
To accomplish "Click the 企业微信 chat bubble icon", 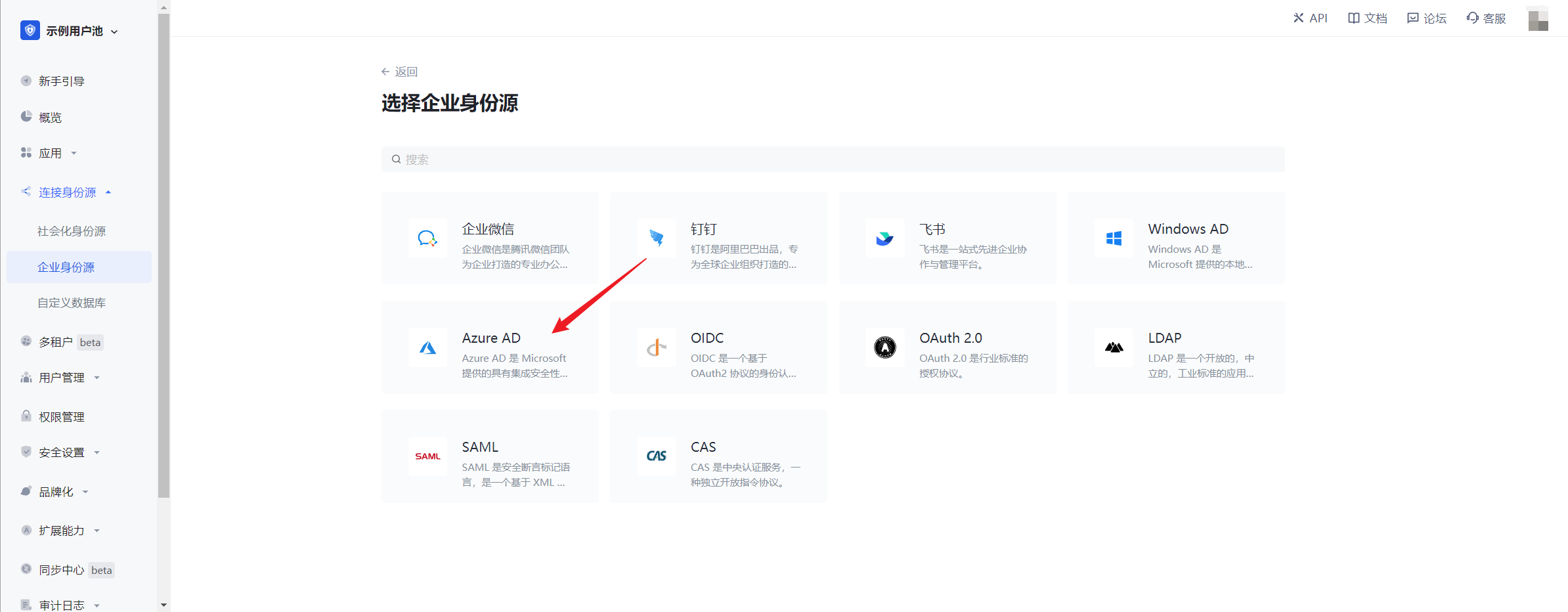I will point(427,238).
